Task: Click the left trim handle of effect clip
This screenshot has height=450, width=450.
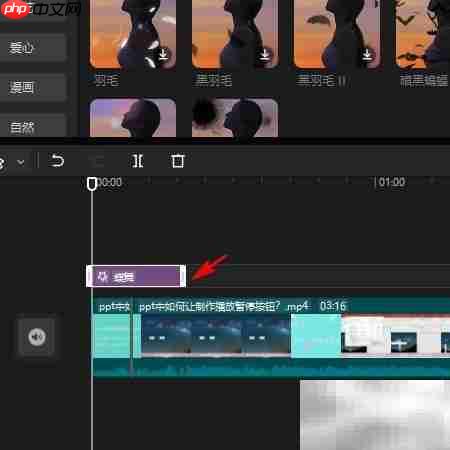Action: click(89, 276)
